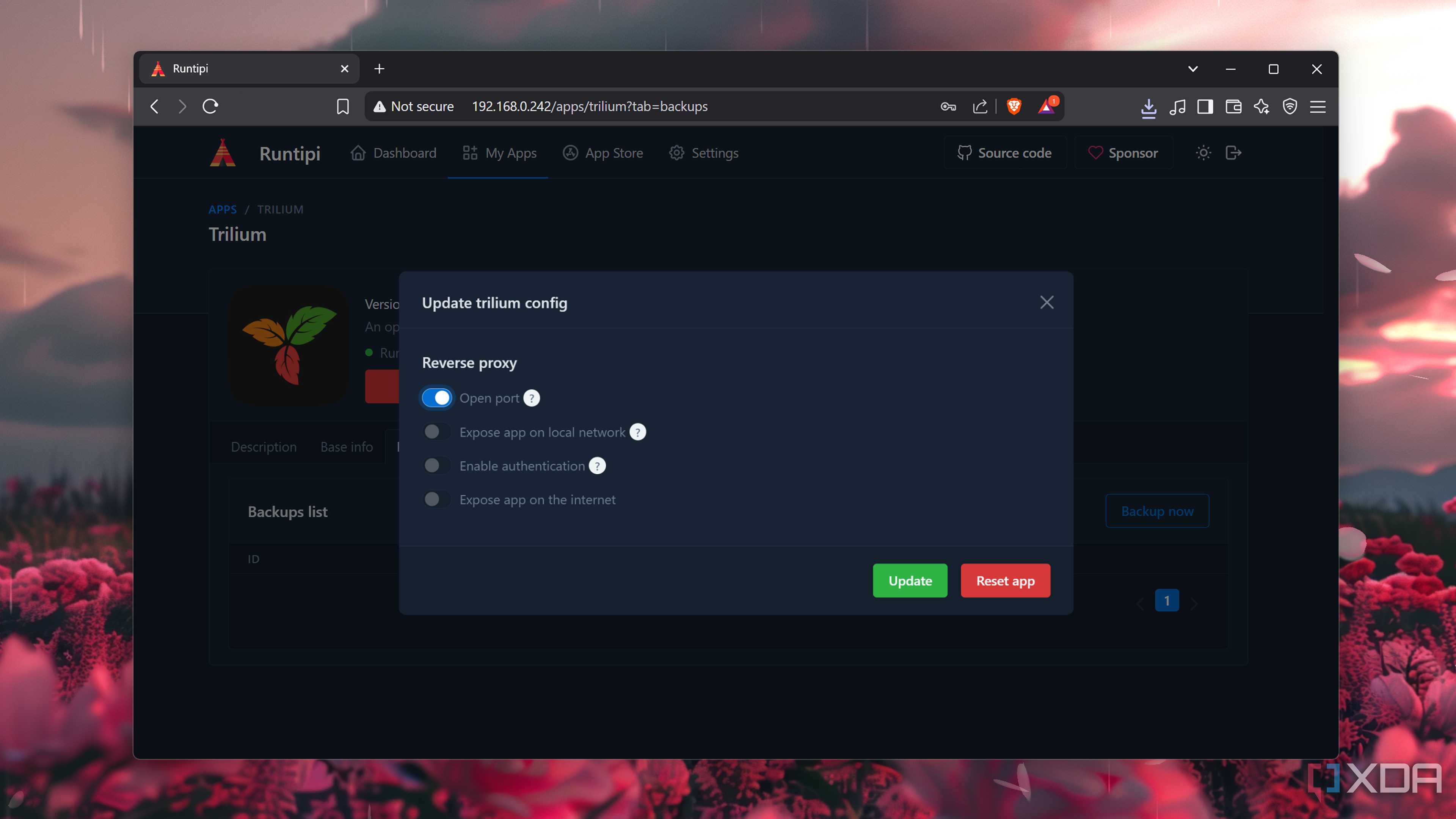Image resolution: width=1456 pixels, height=819 pixels.
Task: Open Brave VPN shield icon
Action: point(1290,106)
